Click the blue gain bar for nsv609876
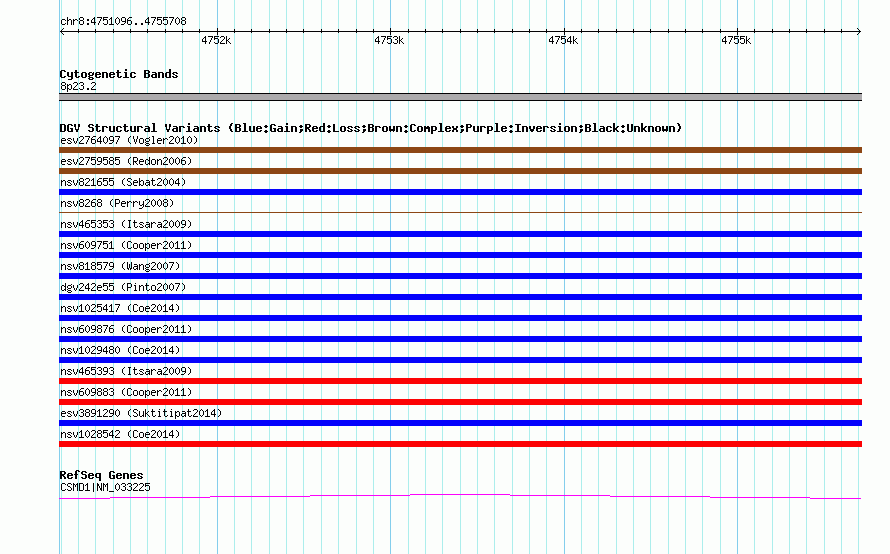 tap(460, 339)
